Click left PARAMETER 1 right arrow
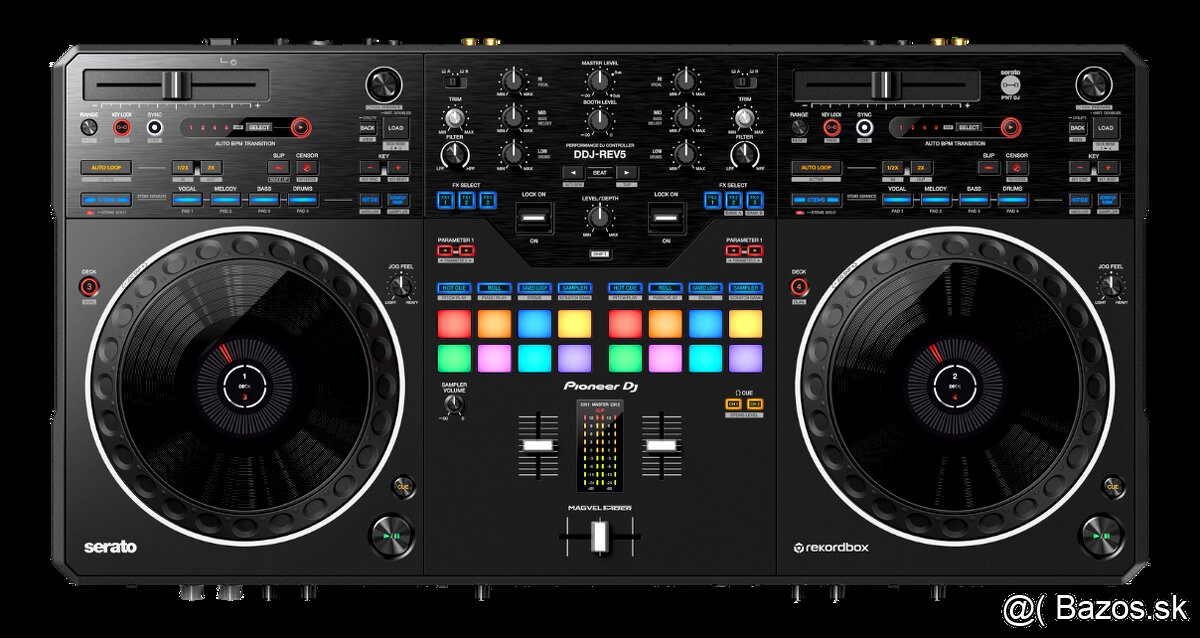The width and height of the screenshot is (1200, 638). coord(465,250)
